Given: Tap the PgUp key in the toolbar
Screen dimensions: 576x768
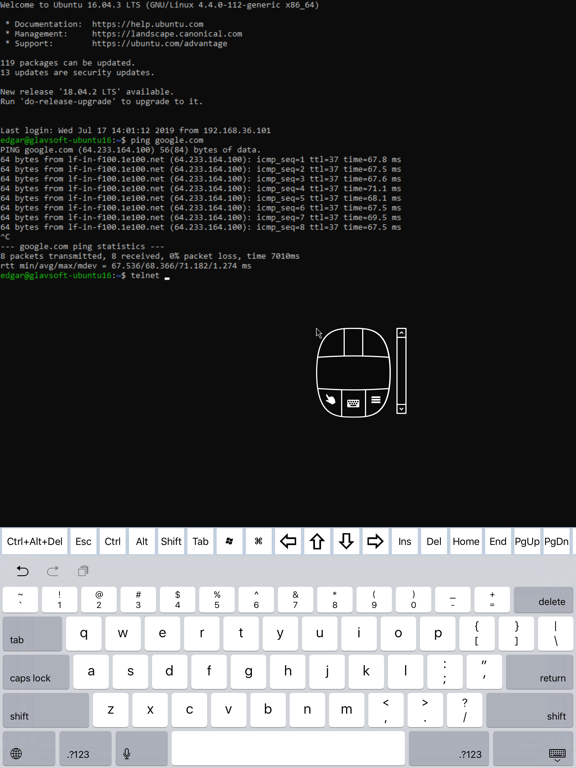Looking at the screenshot, I should tap(527, 541).
